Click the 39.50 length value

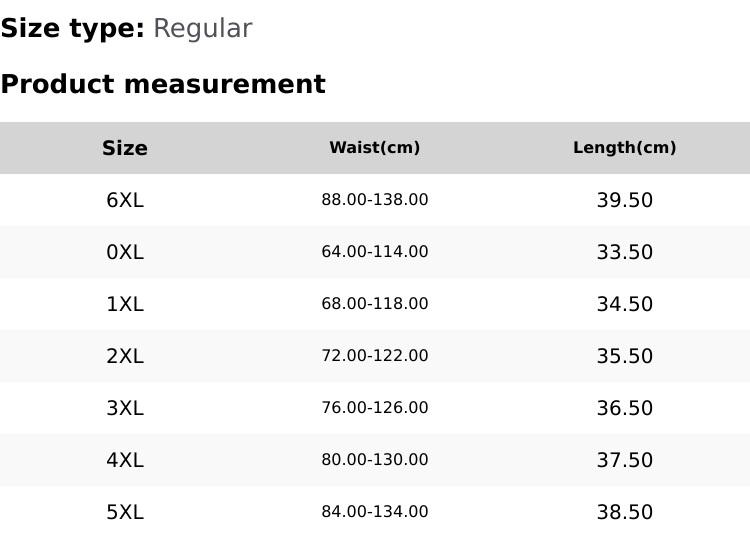pos(625,200)
